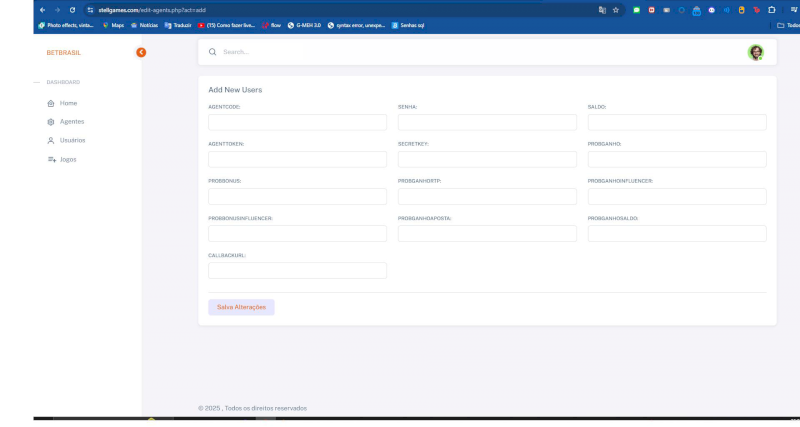The height and width of the screenshot is (427, 800).
Task: Click the Usuários person icon in the sidebar
Action: coord(51,140)
